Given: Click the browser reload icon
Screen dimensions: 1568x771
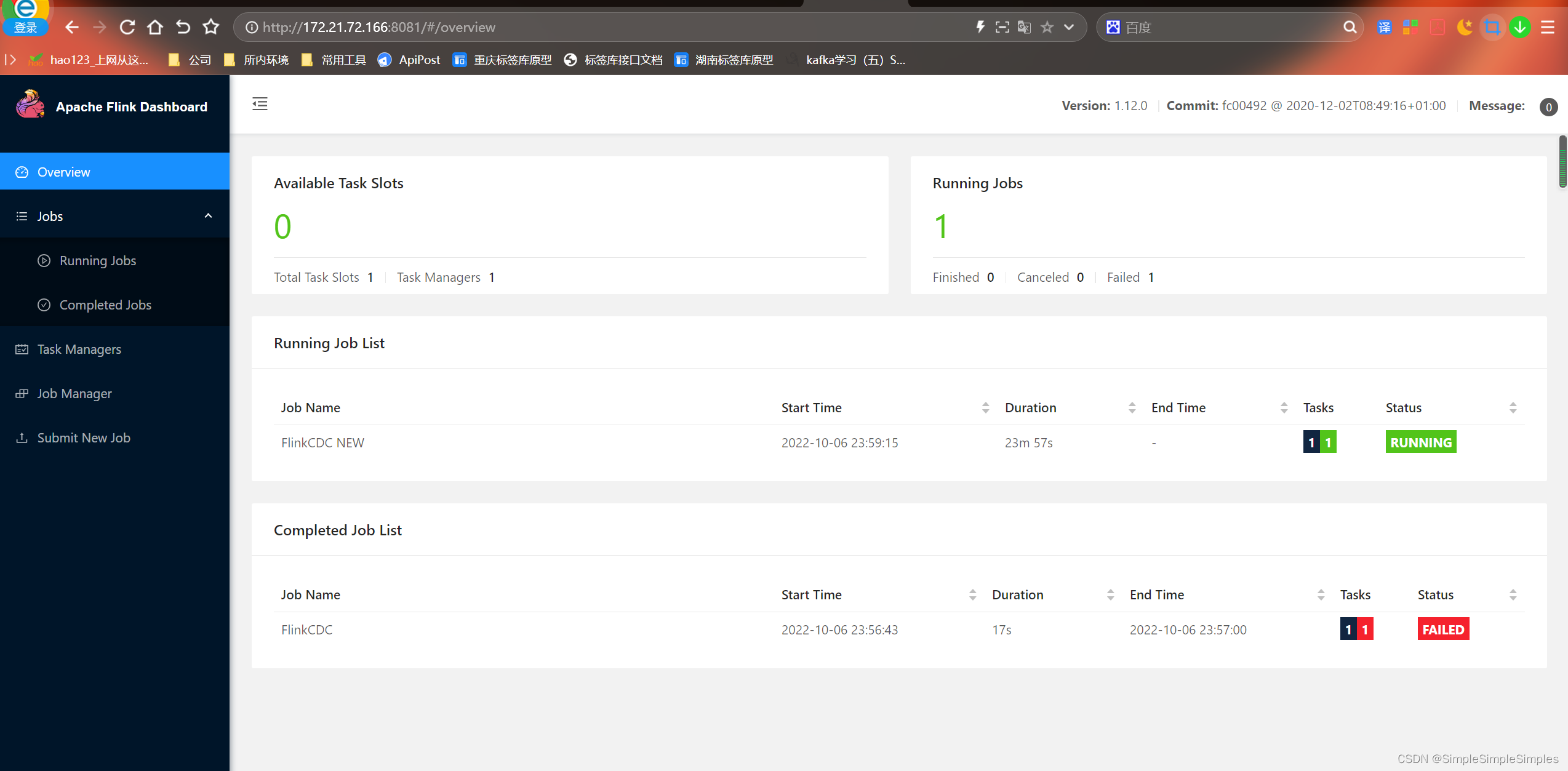Looking at the screenshot, I should tap(127, 27).
